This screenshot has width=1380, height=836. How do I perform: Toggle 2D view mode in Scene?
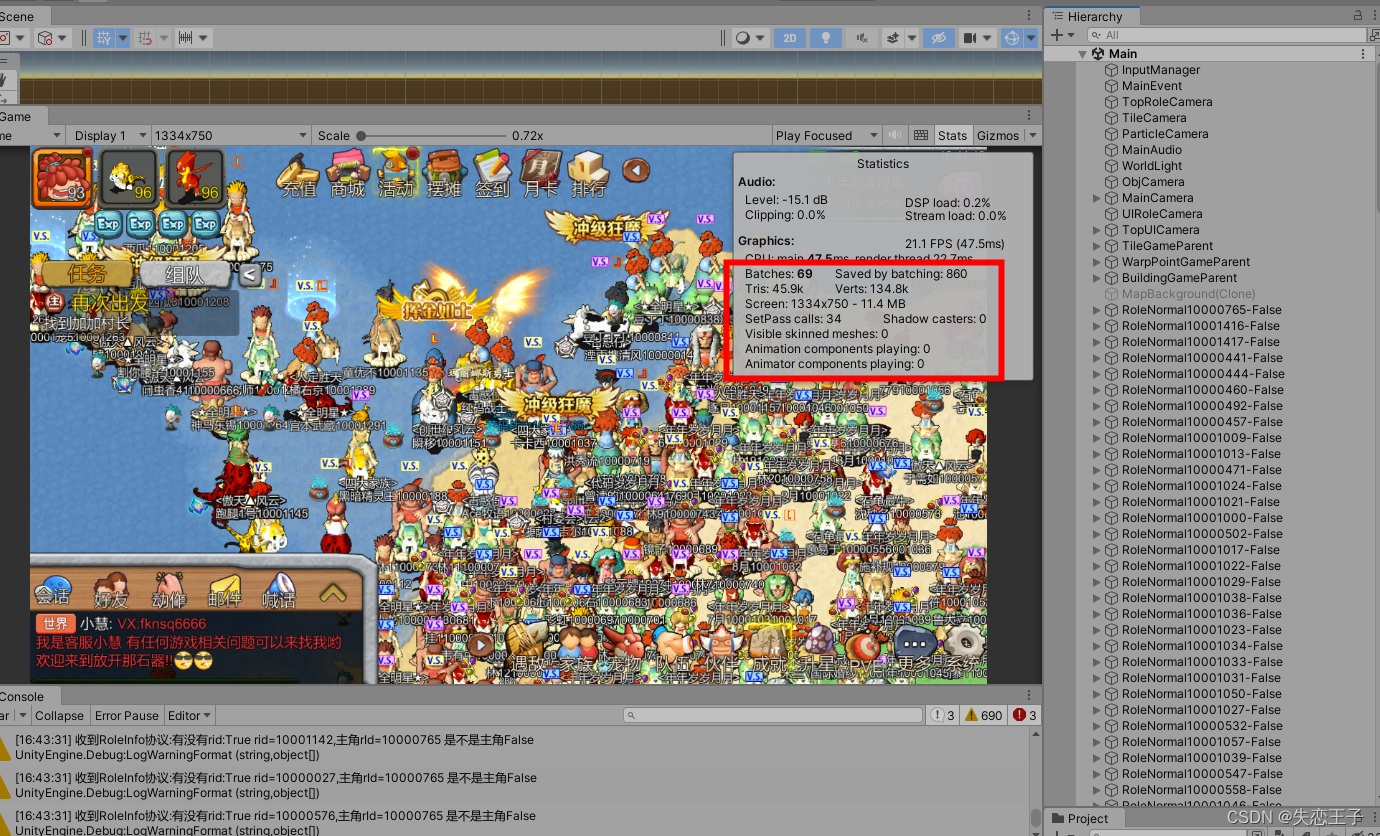pyautogui.click(x=789, y=38)
